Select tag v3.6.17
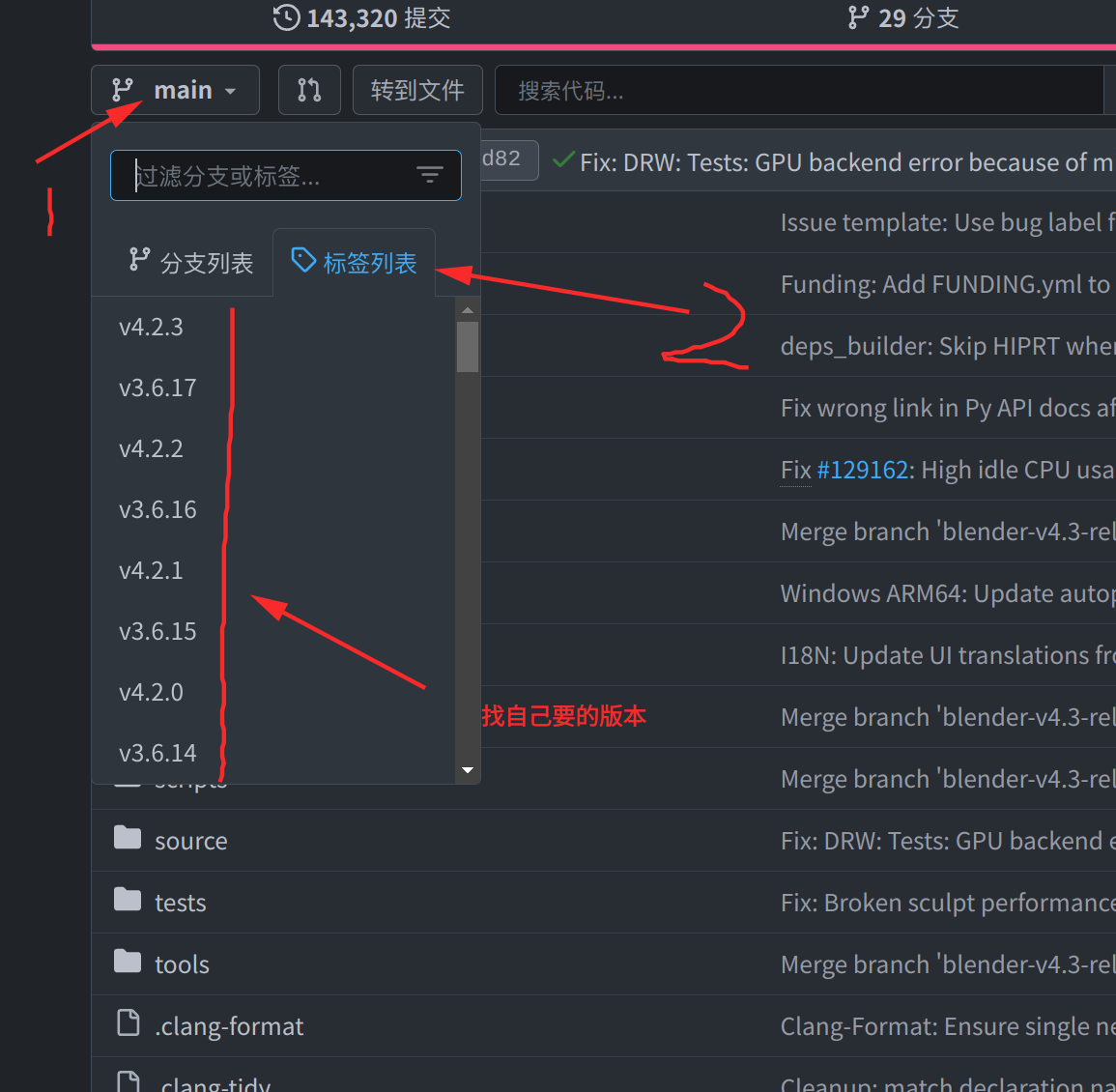 (157, 388)
